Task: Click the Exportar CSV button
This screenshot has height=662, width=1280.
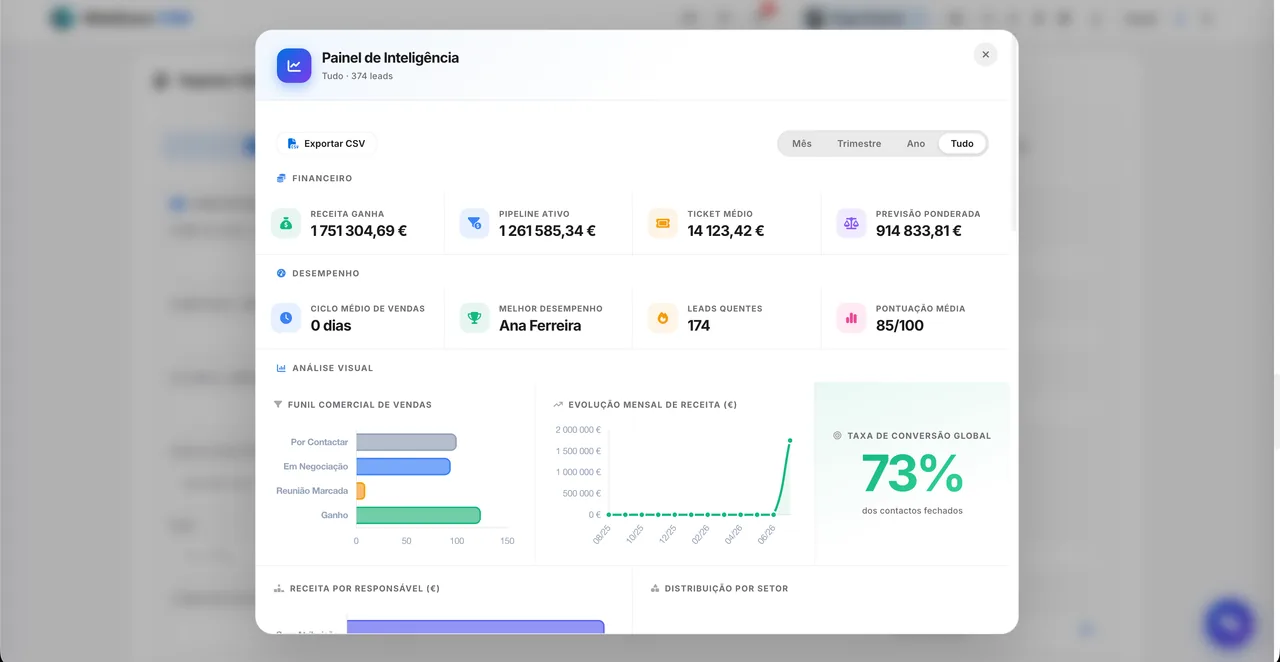Action: coord(327,143)
